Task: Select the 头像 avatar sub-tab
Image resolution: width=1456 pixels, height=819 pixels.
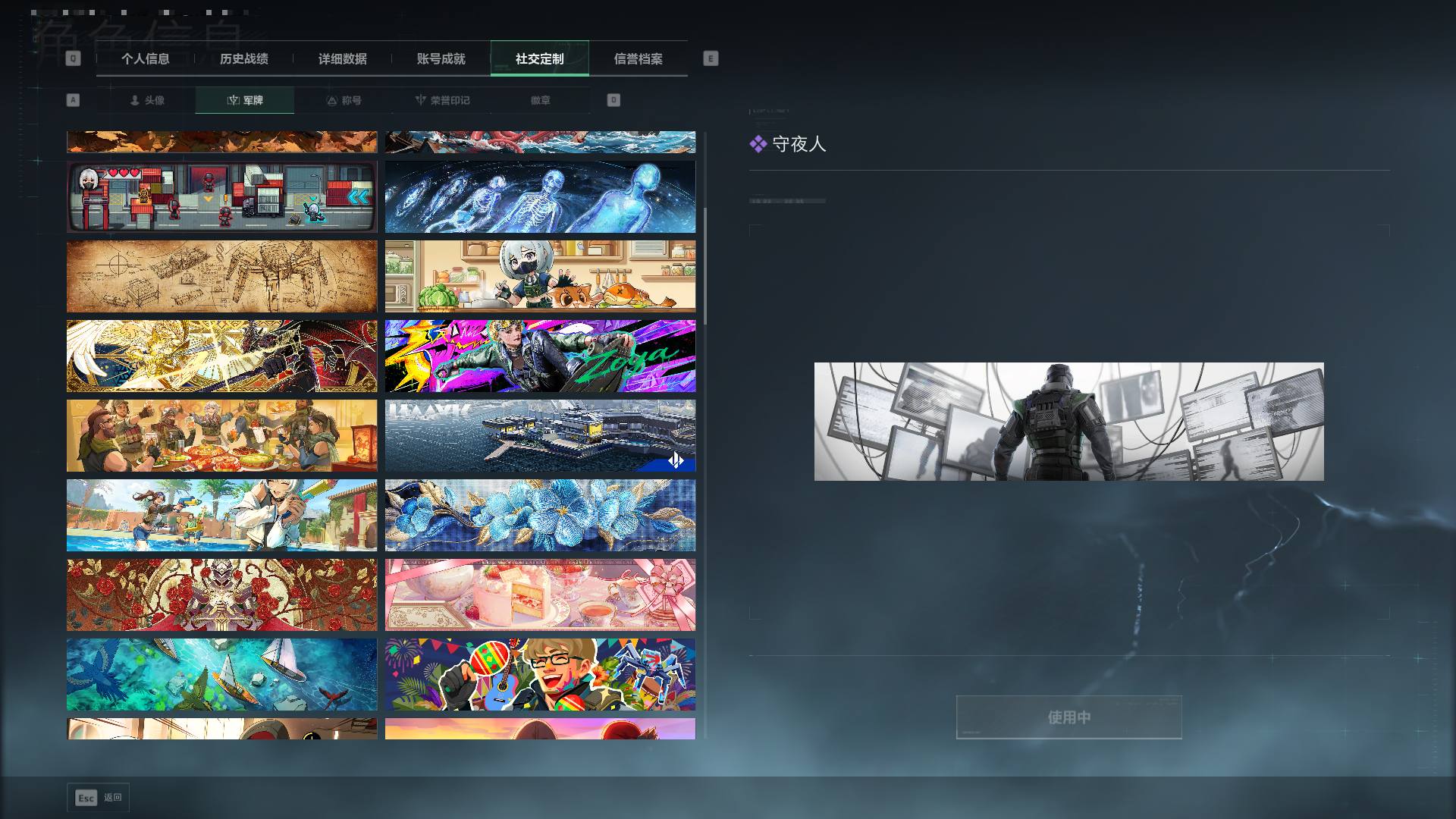Action: click(x=146, y=100)
